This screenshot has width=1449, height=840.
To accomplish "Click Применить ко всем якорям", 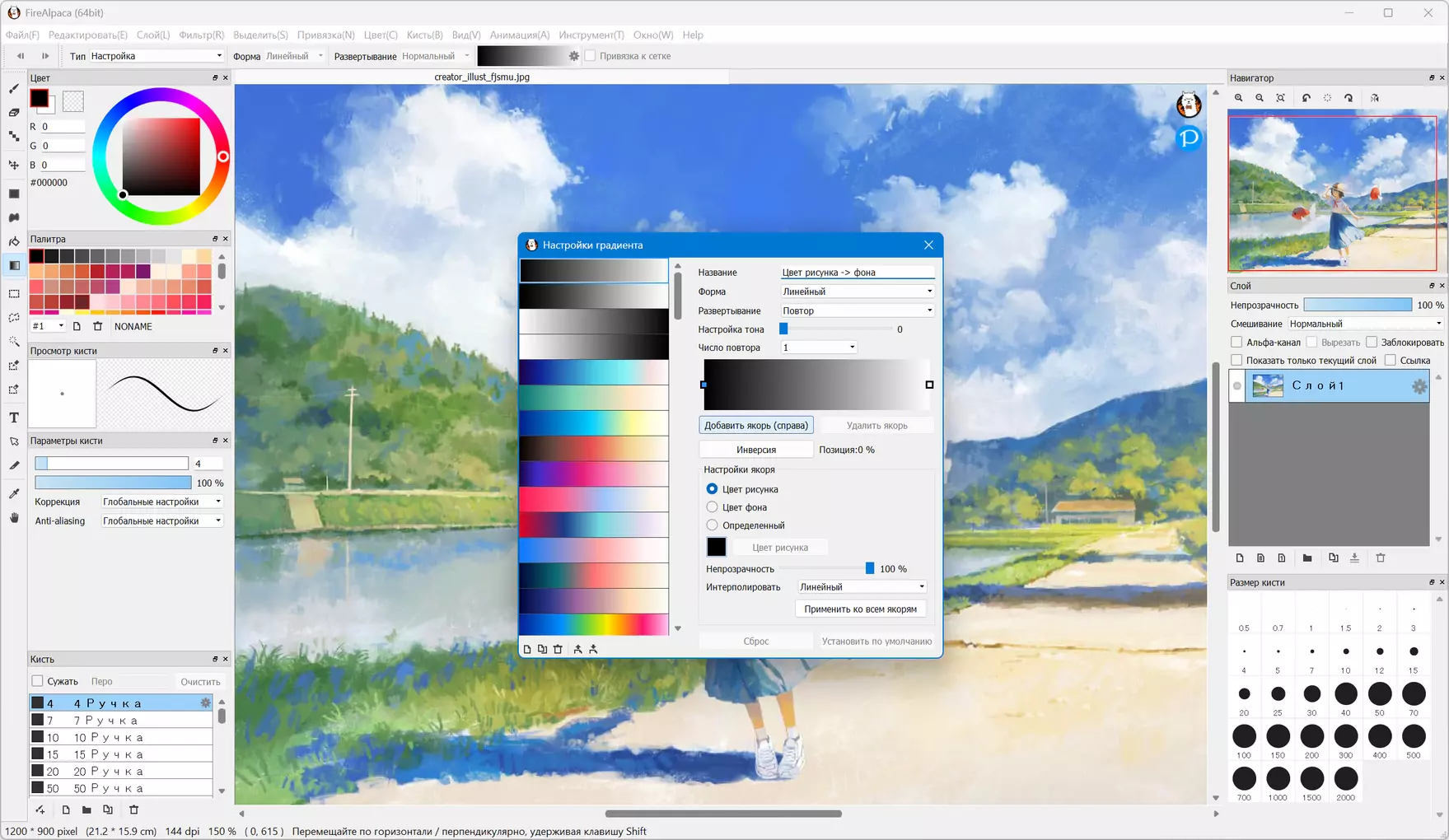I will [861, 609].
